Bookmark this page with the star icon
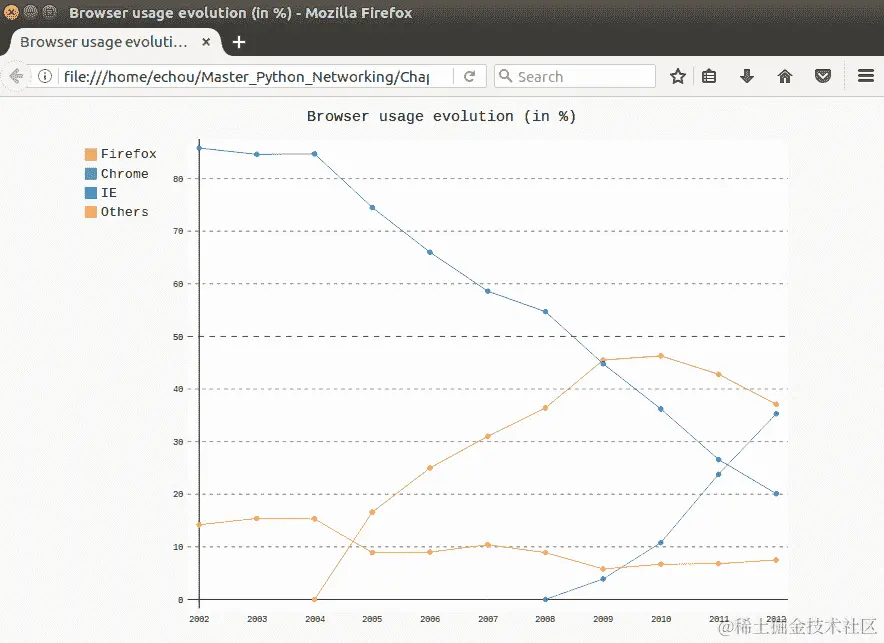884x643 pixels. point(678,76)
